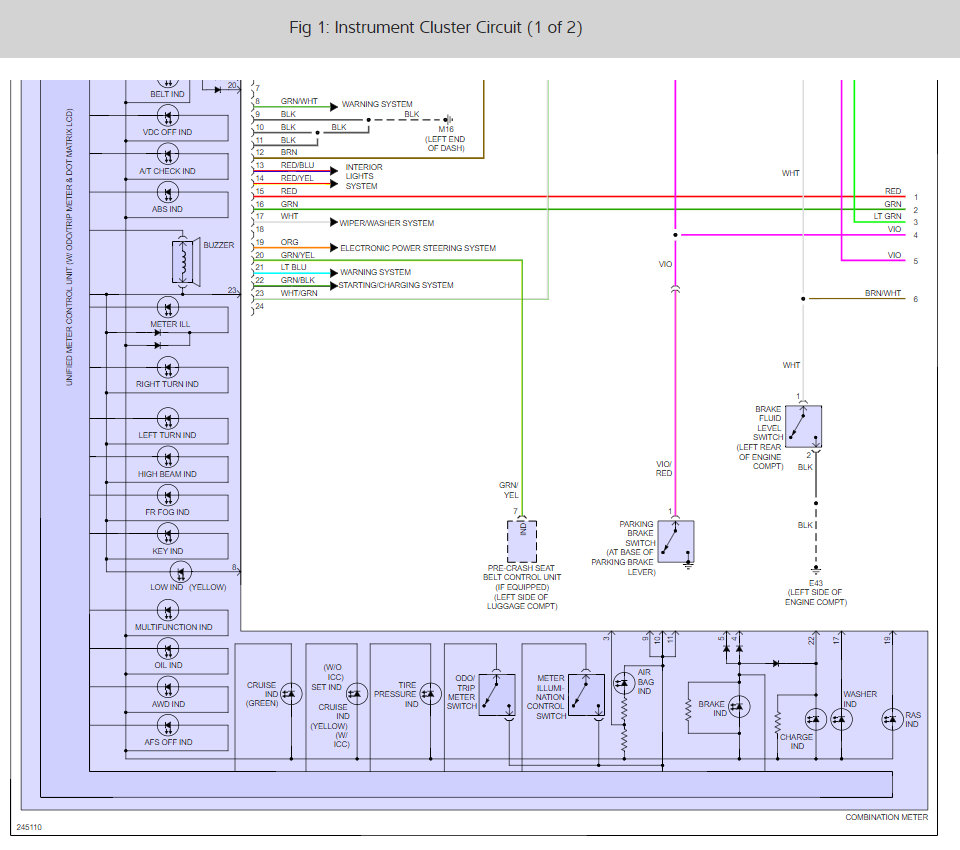Click the buzzer coil symbol

click(x=182, y=261)
